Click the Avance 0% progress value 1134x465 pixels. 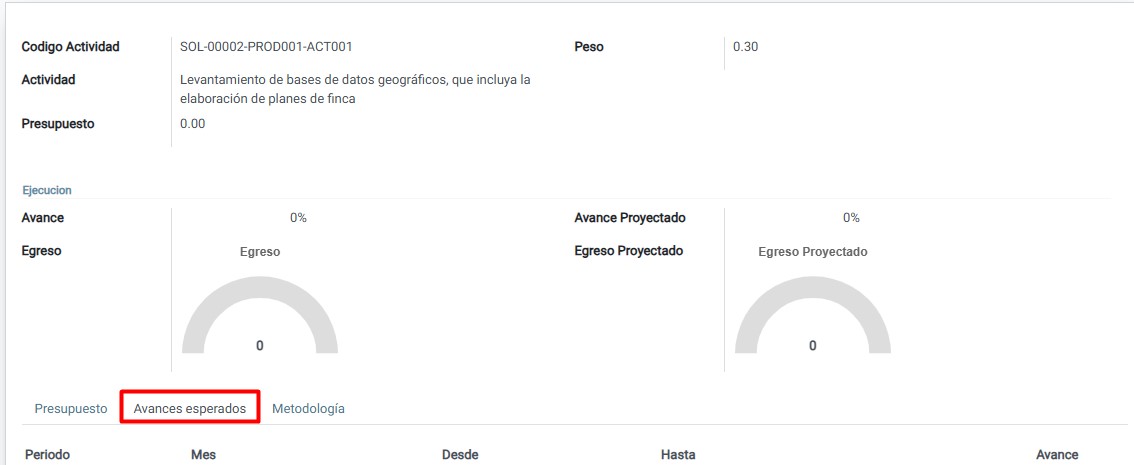point(298,218)
